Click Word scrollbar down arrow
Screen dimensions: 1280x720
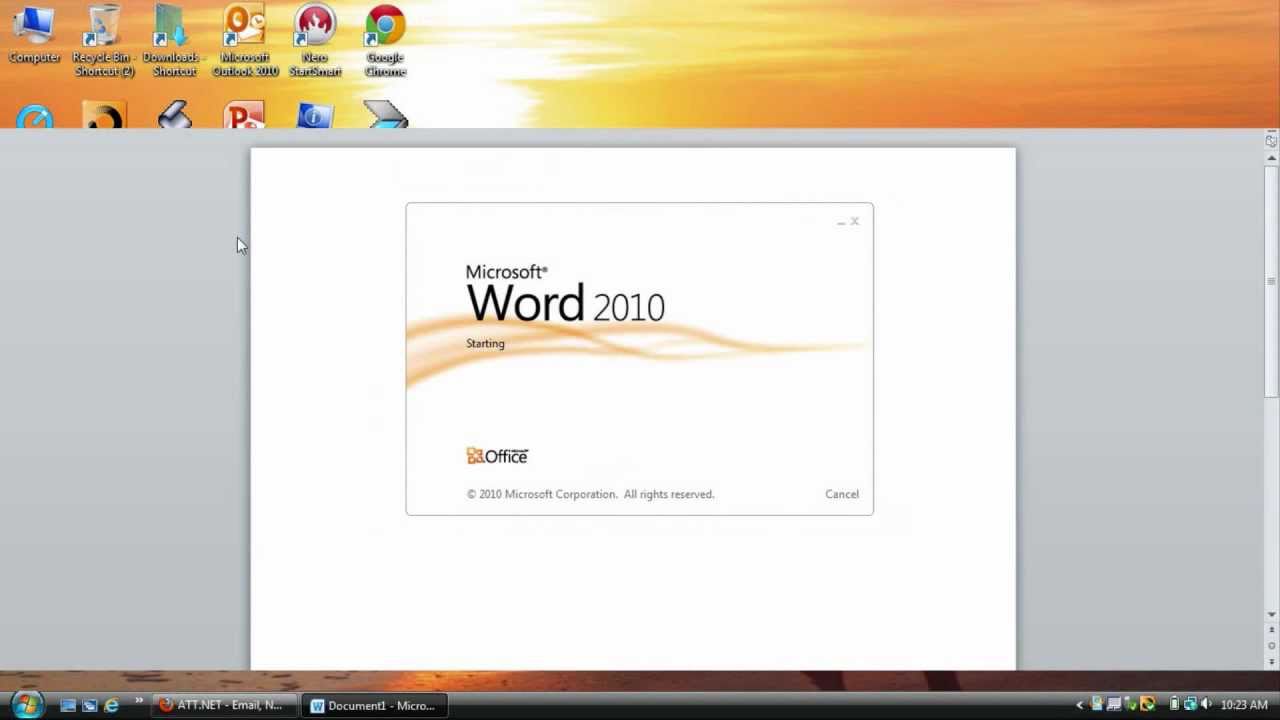point(1271,614)
